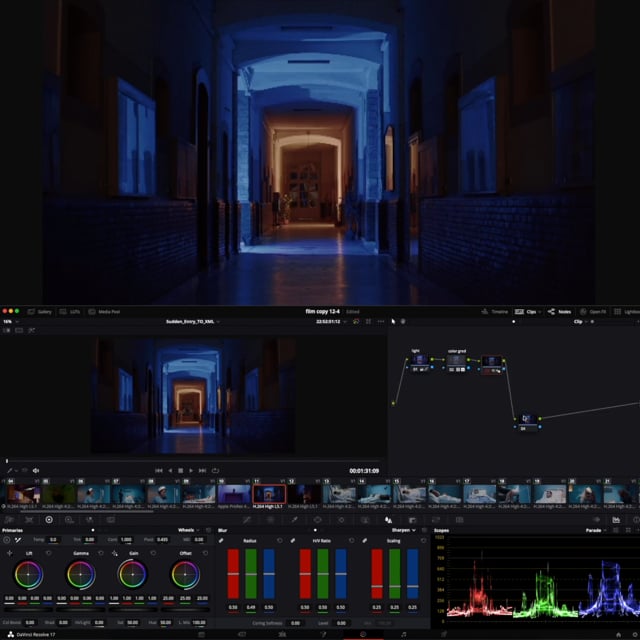Image resolution: width=640 pixels, height=640 pixels.
Task: Select the 'color grad' node 02
Action: pyautogui.click(x=456, y=363)
